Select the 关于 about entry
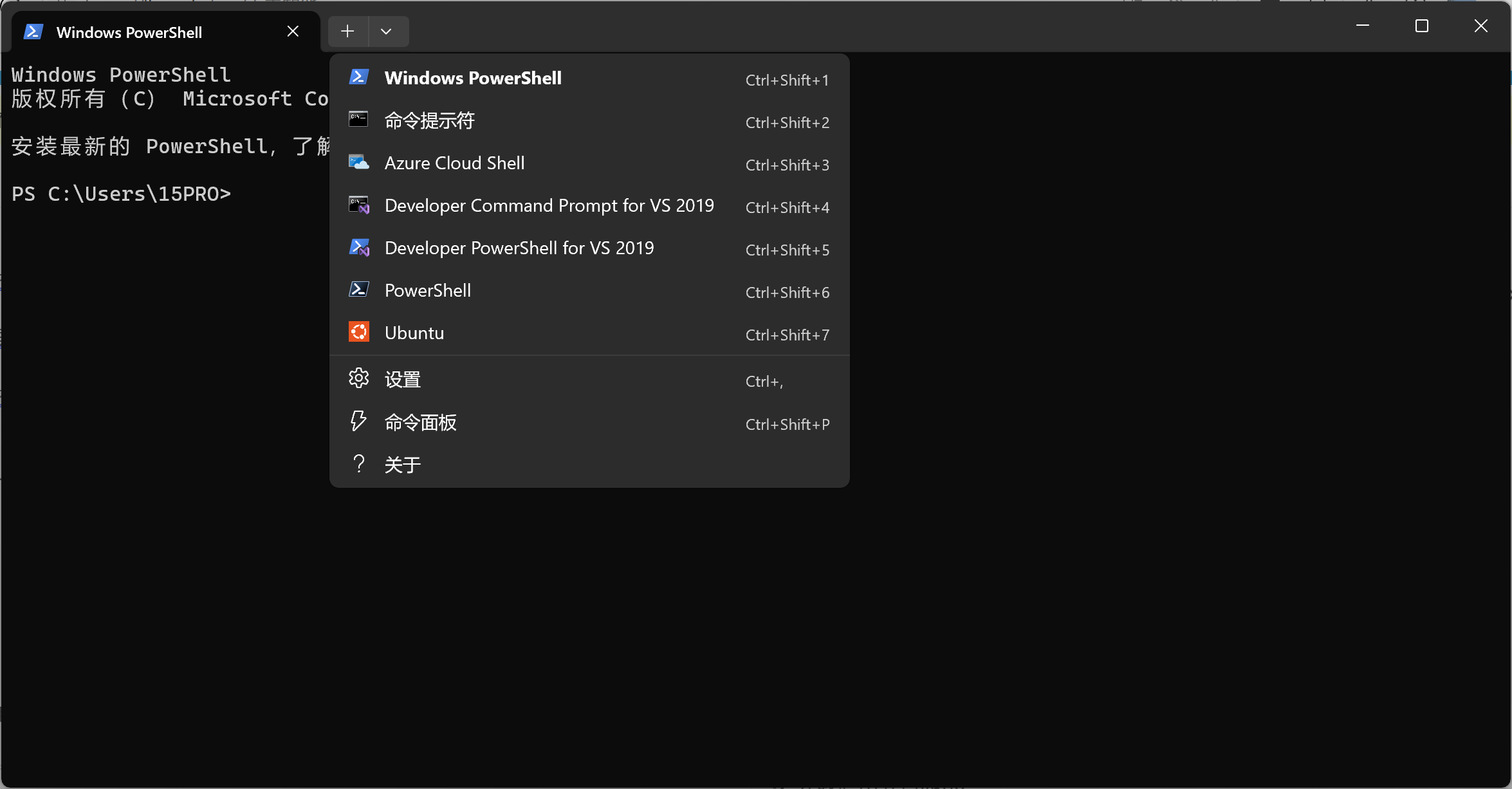1512x789 pixels. coord(589,465)
